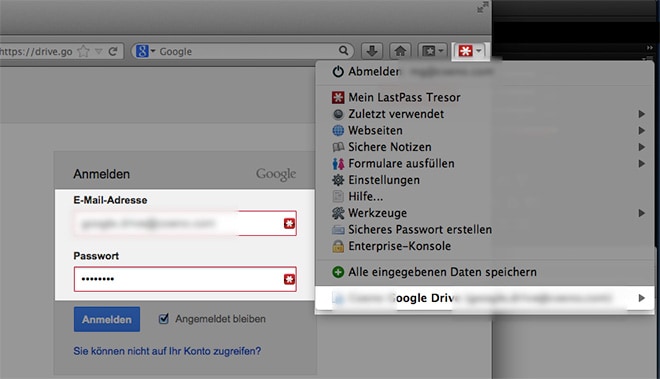The width and height of the screenshot is (660, 379).
Task: Open Sie können nicht auf Ihr Konto zugreifen link
Action: click(167, 351)
